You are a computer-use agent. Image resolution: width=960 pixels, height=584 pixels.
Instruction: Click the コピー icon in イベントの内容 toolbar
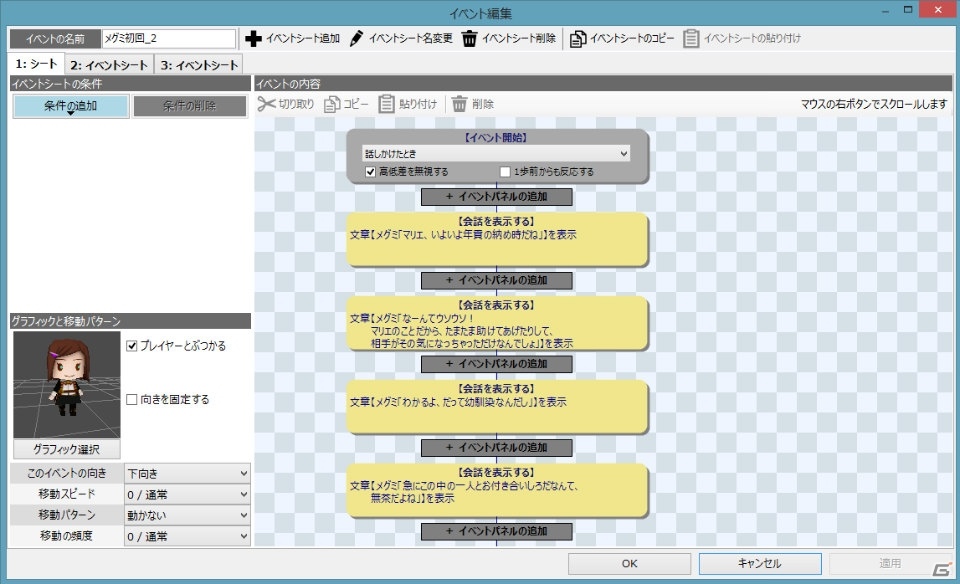point(332,104)
